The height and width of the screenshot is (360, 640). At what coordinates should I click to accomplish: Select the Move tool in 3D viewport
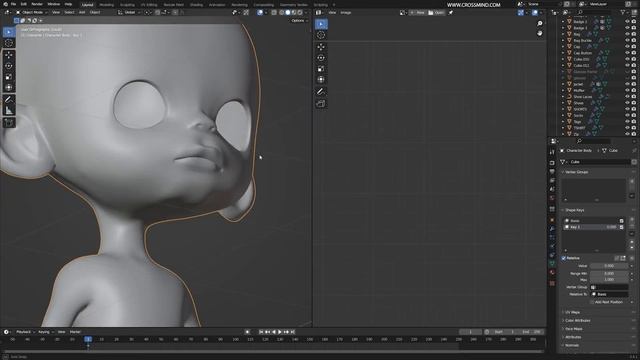[9, 55]
